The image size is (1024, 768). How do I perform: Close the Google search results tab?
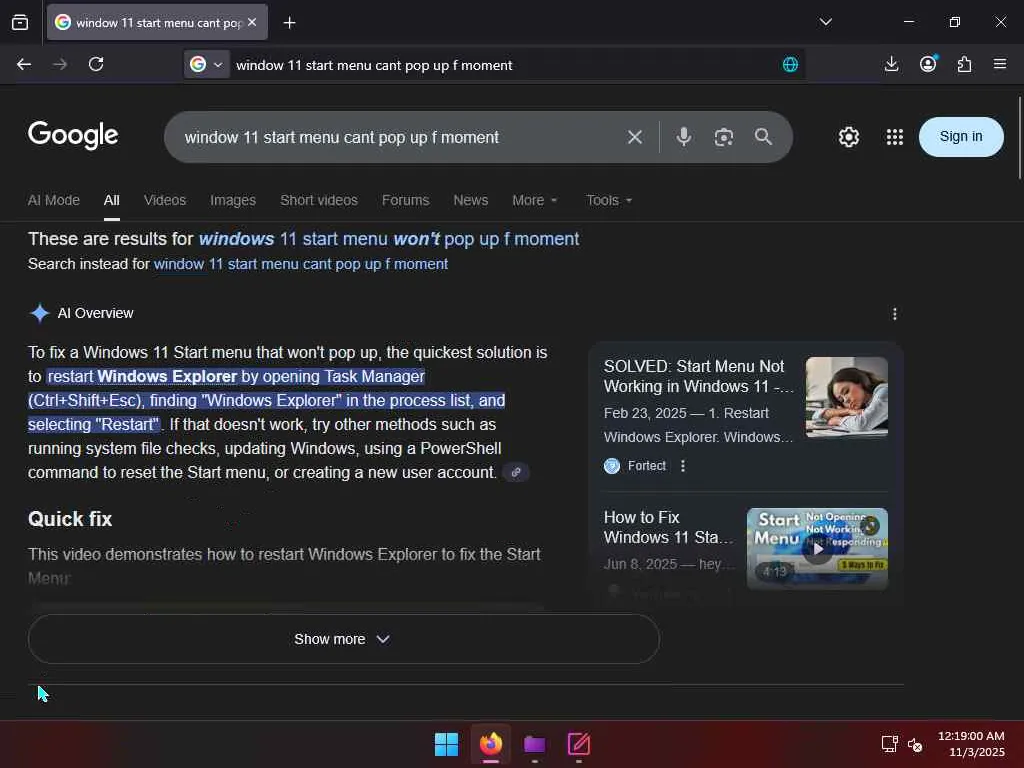252,22
